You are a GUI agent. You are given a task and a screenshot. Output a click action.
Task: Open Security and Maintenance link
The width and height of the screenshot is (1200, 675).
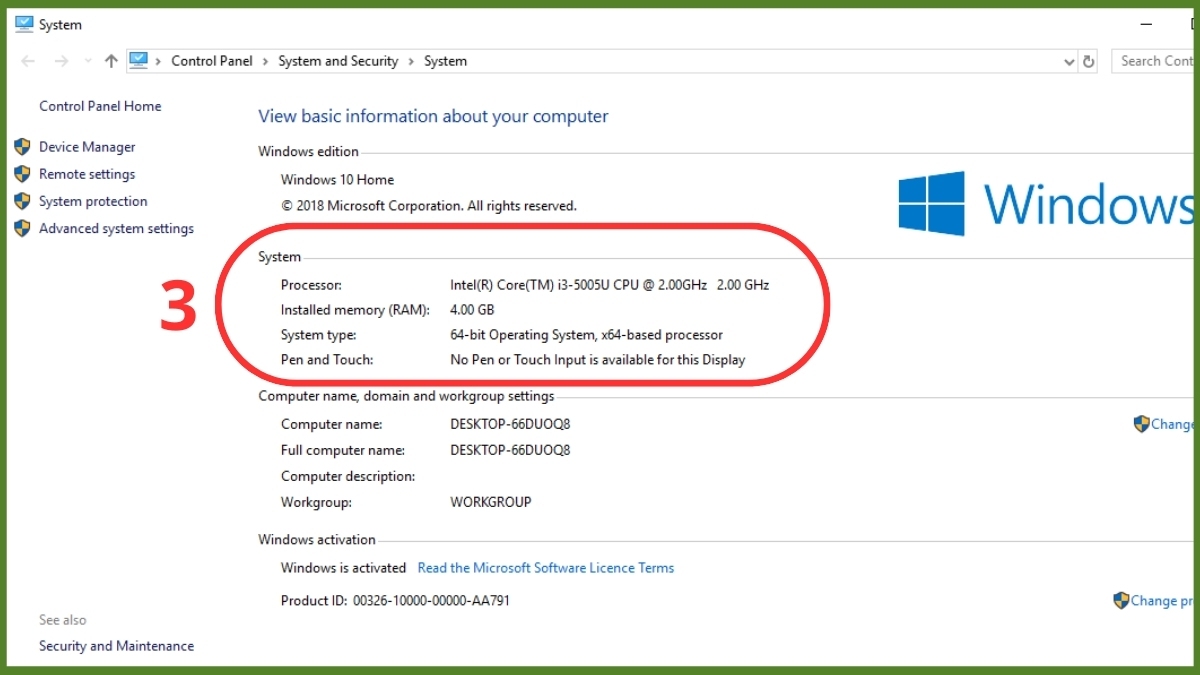(x=116, y=646)
